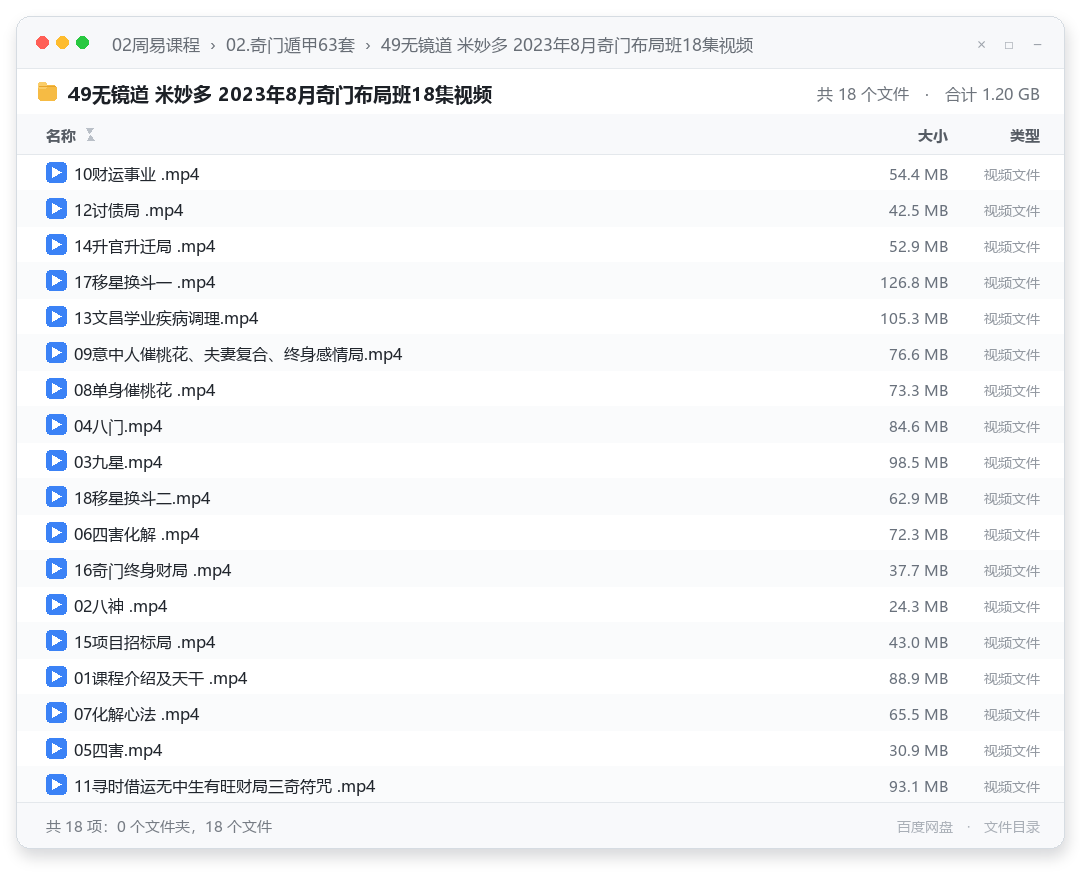The image size is (1080, 872).
Task: Select file name 04八门.mp4
Action: tap(118, 426)
